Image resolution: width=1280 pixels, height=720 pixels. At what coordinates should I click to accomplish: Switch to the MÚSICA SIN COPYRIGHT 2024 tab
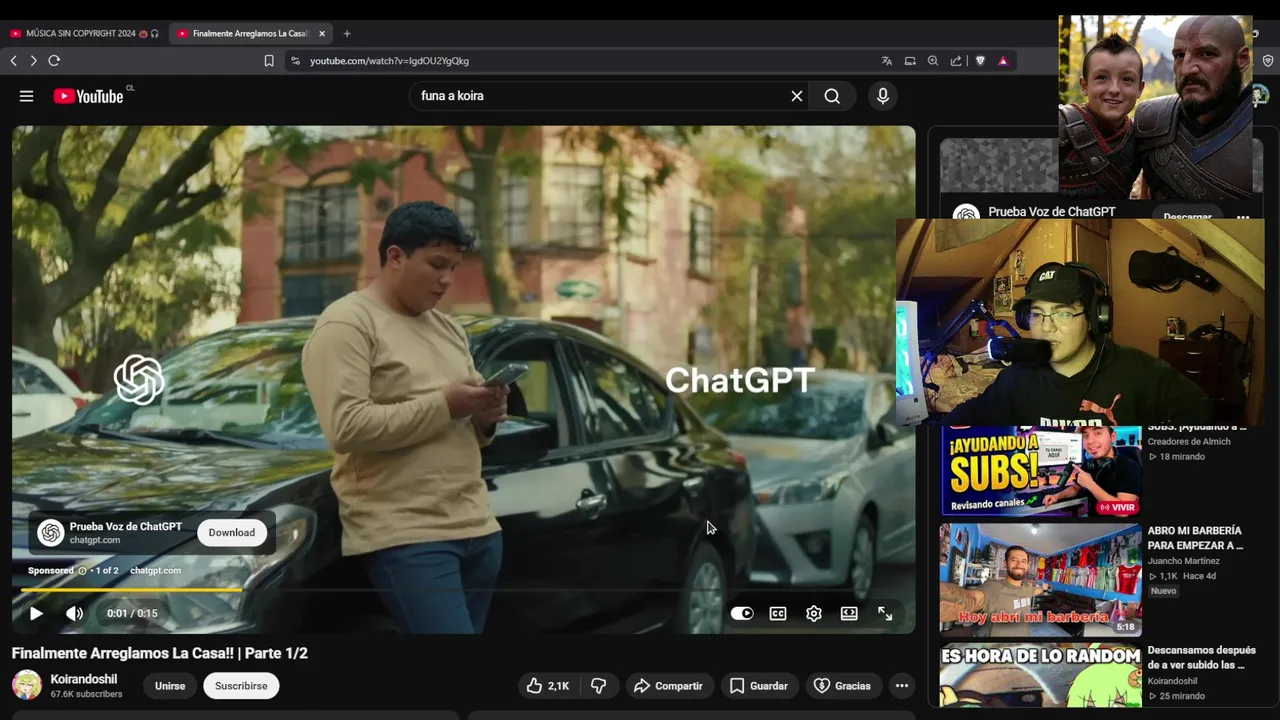tap(84, 33)
